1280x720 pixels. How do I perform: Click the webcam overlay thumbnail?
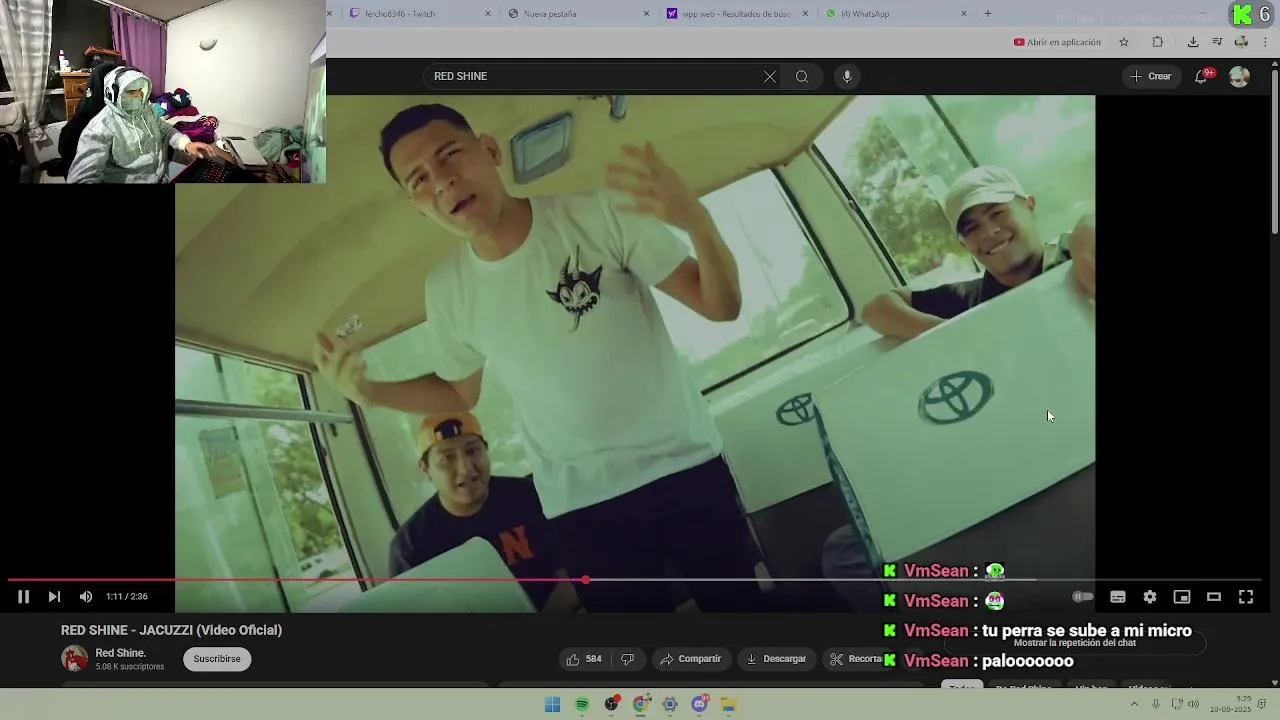point(163,92)
